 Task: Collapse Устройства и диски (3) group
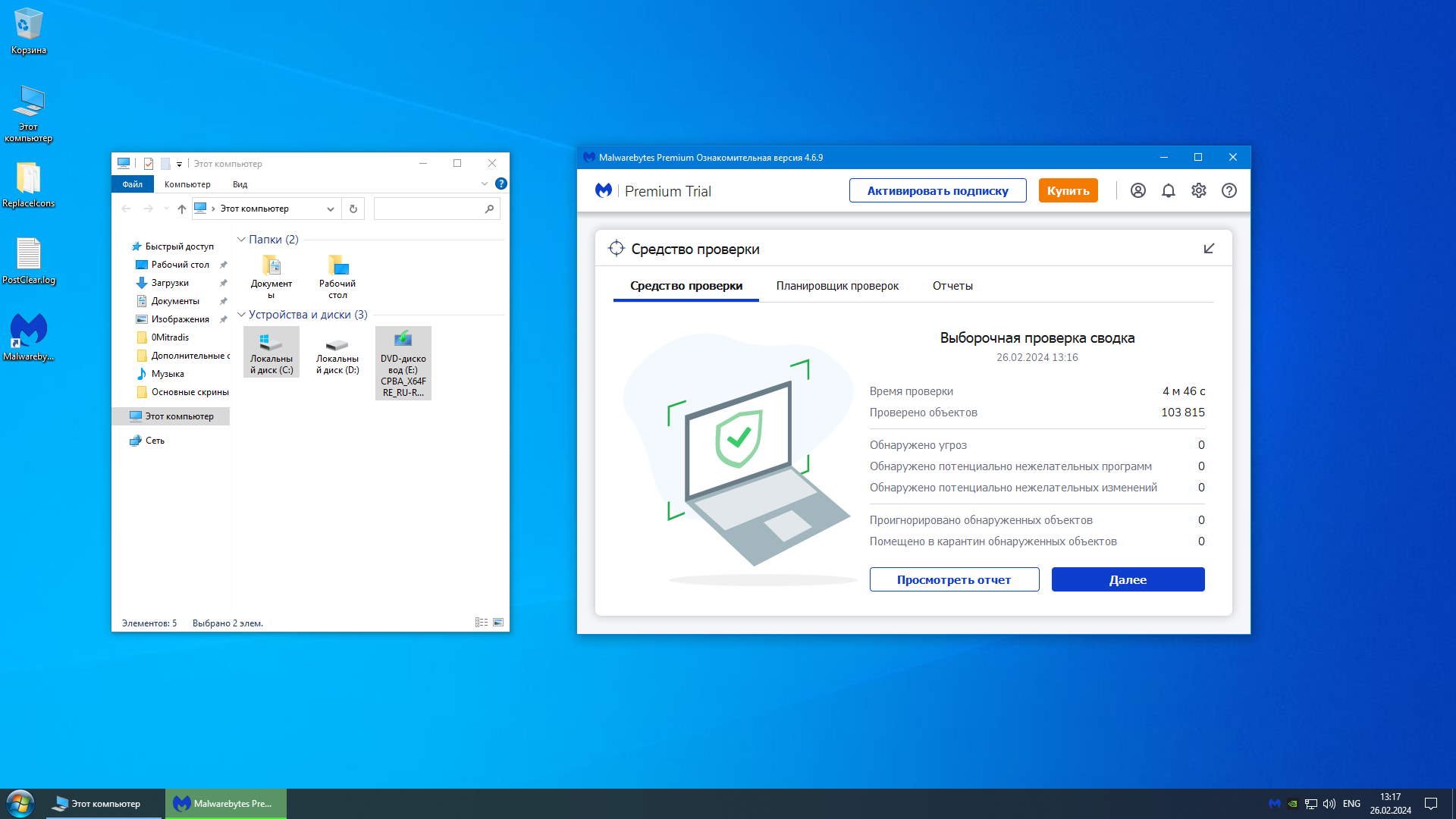click(x=241, y=315)
